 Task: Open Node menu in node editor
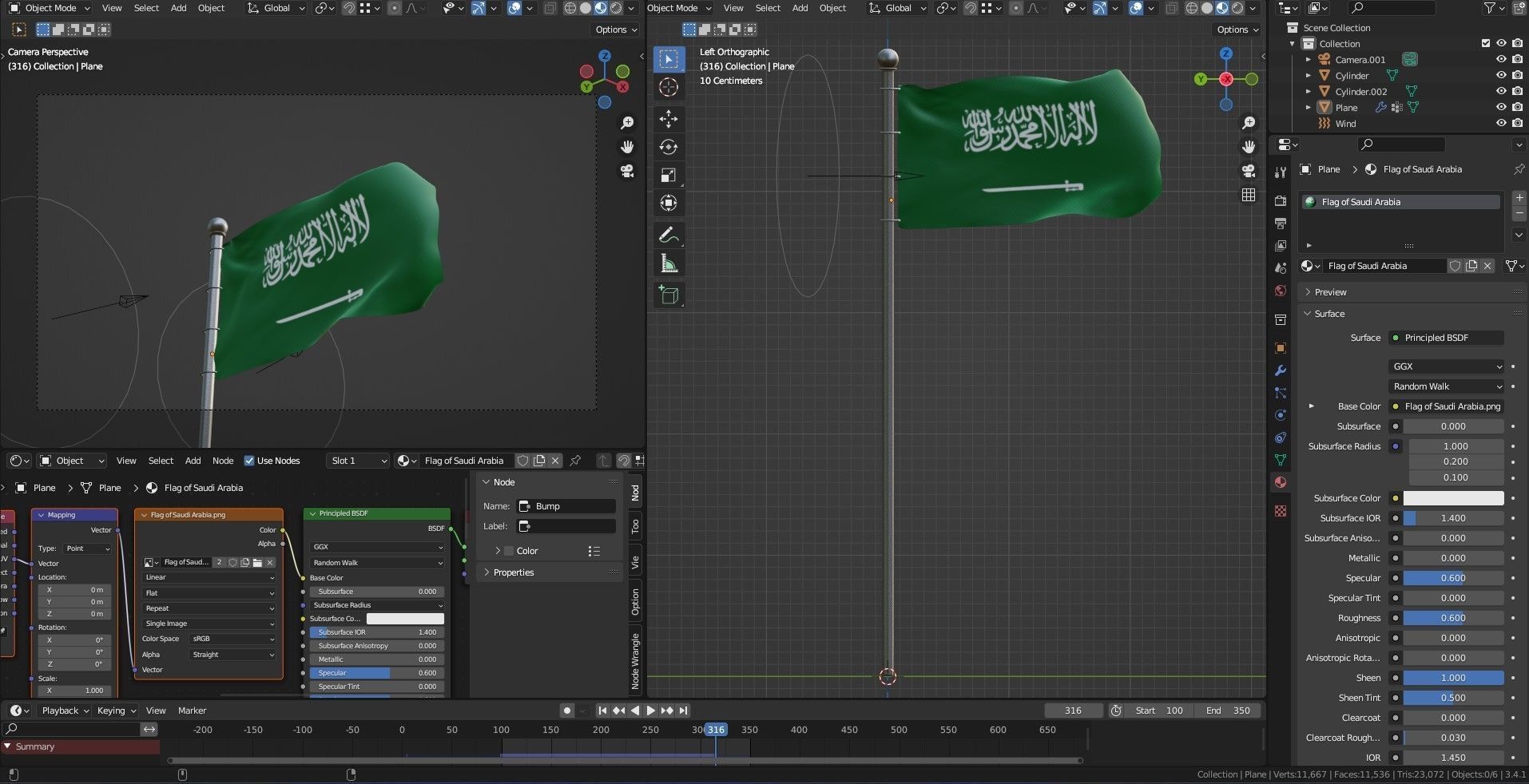223,461
